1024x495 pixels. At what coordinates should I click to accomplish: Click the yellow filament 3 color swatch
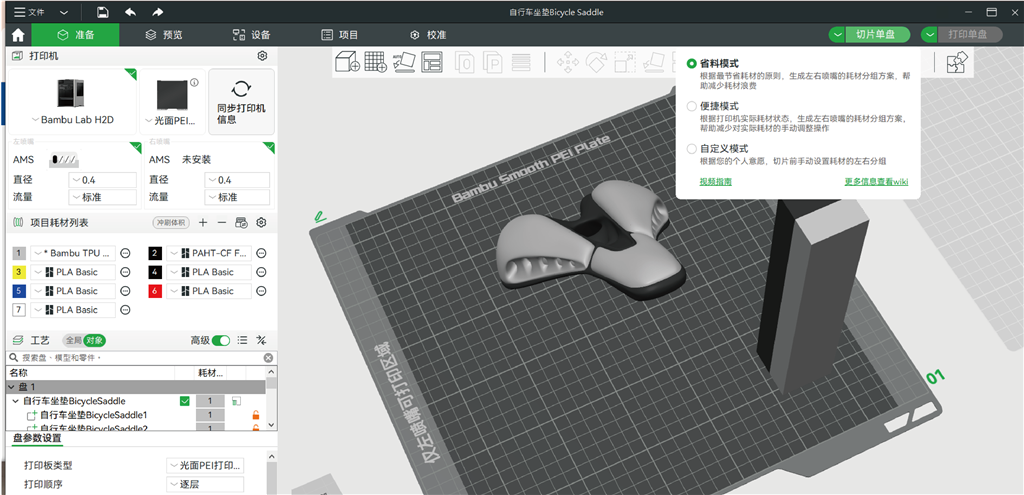(x=18, y=272)
